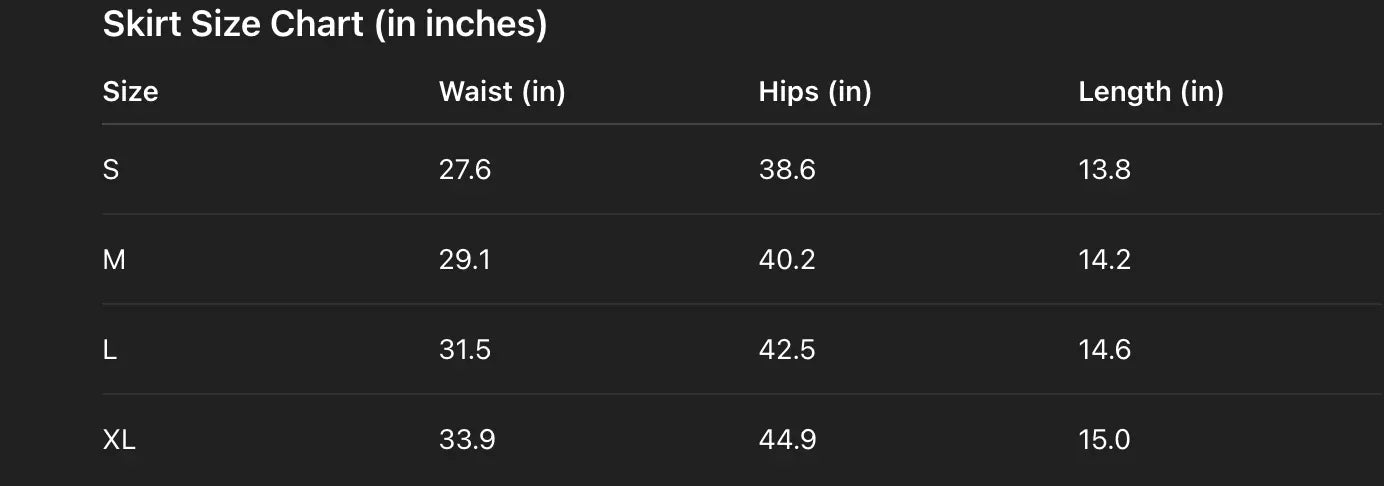Click waist value 31.5

click(465, 350)
